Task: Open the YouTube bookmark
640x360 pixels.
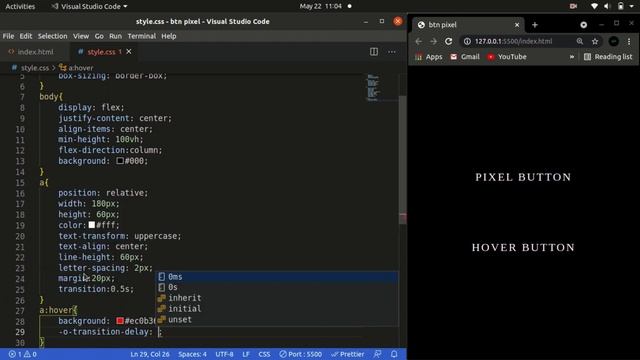Action: pos(507,57)
